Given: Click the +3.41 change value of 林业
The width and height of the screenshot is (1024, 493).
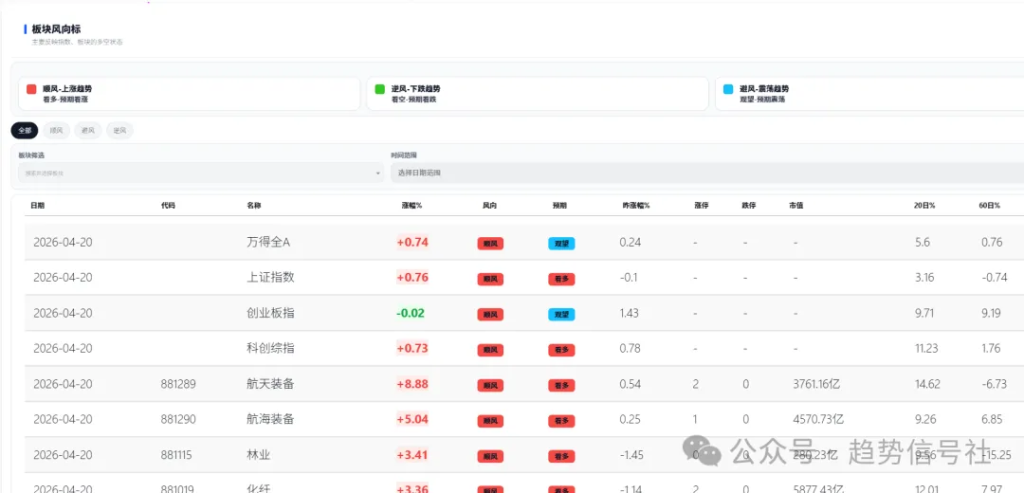Looking at the screenshot, I should tap(412, 455).
